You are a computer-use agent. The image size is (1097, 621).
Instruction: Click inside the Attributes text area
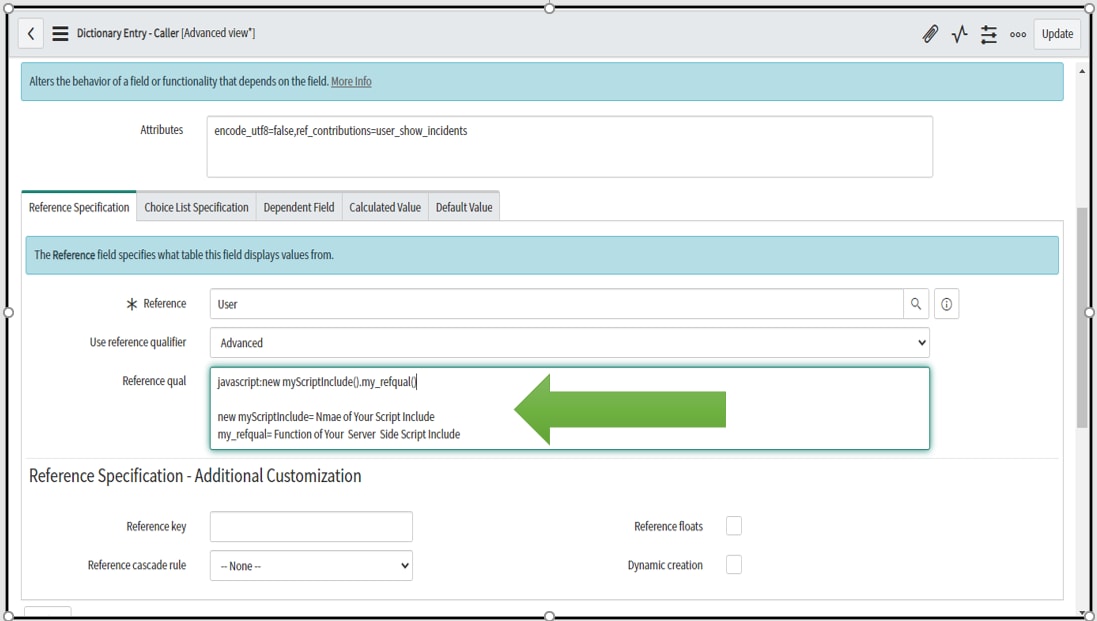pyautogui.click(x=567, y=145)
